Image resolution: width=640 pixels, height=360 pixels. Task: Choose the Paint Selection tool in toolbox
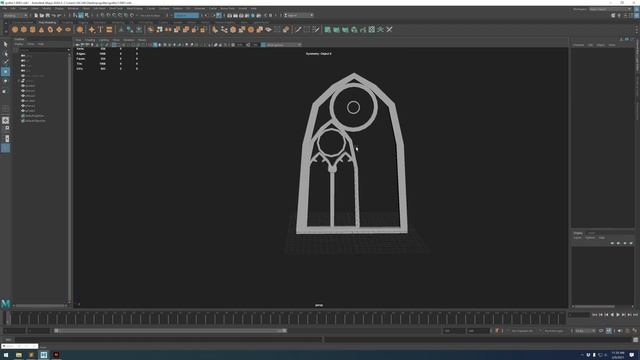pyautogui.click(x=5, y=62)
